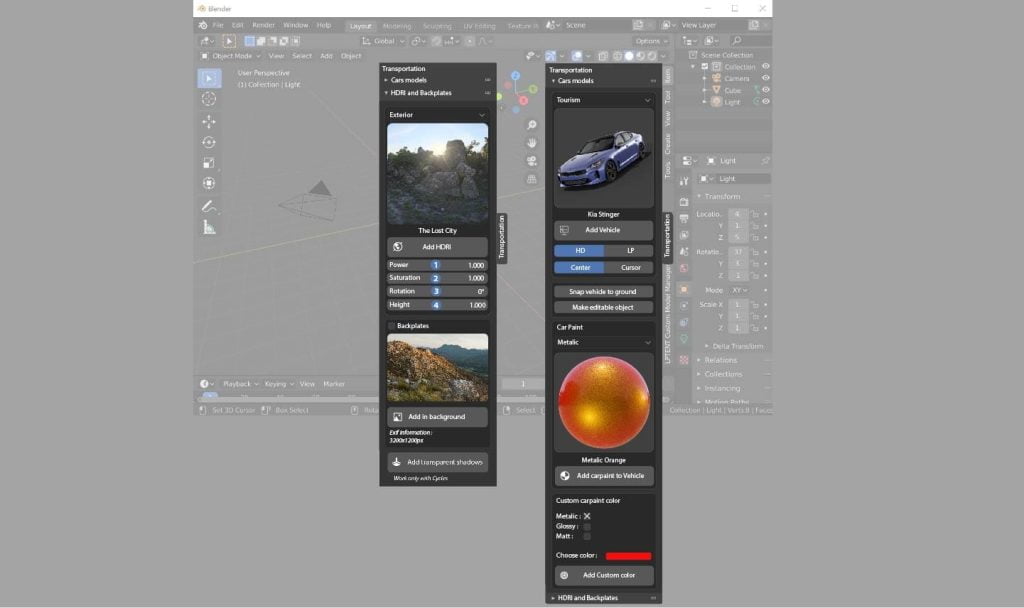Hide the Cube in the outliner
The height and width of the screenshot is (608, 1024).
tap(766, 90)
